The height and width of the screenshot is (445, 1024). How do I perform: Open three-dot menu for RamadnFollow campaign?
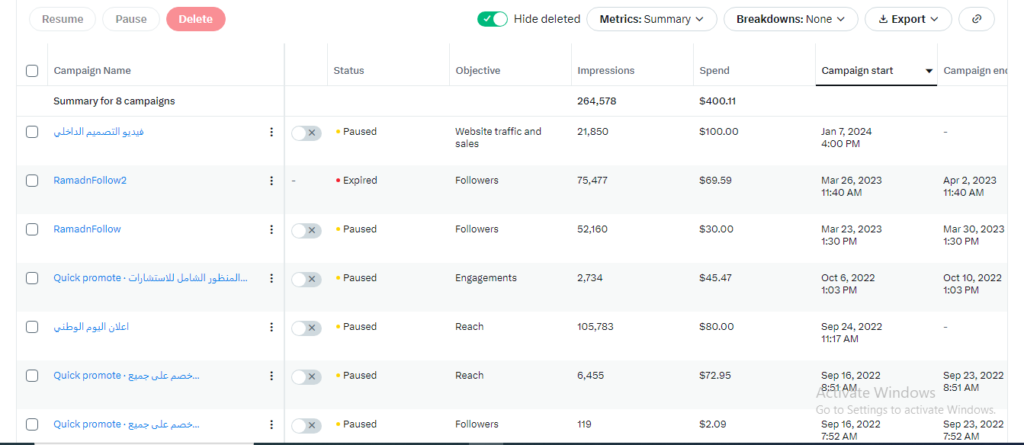271,230
